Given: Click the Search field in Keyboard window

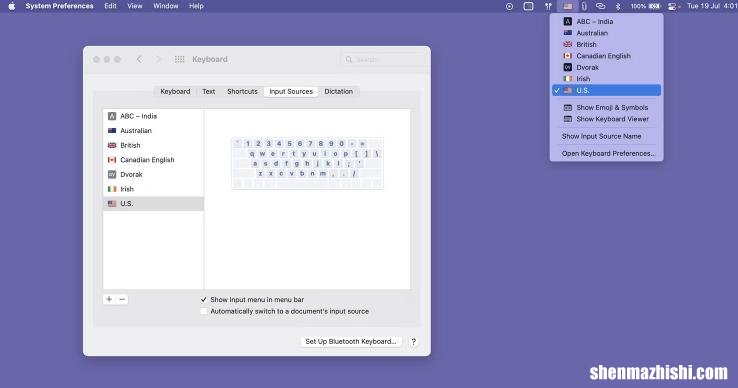Looking at the screenshot, I should pos(383,59).
